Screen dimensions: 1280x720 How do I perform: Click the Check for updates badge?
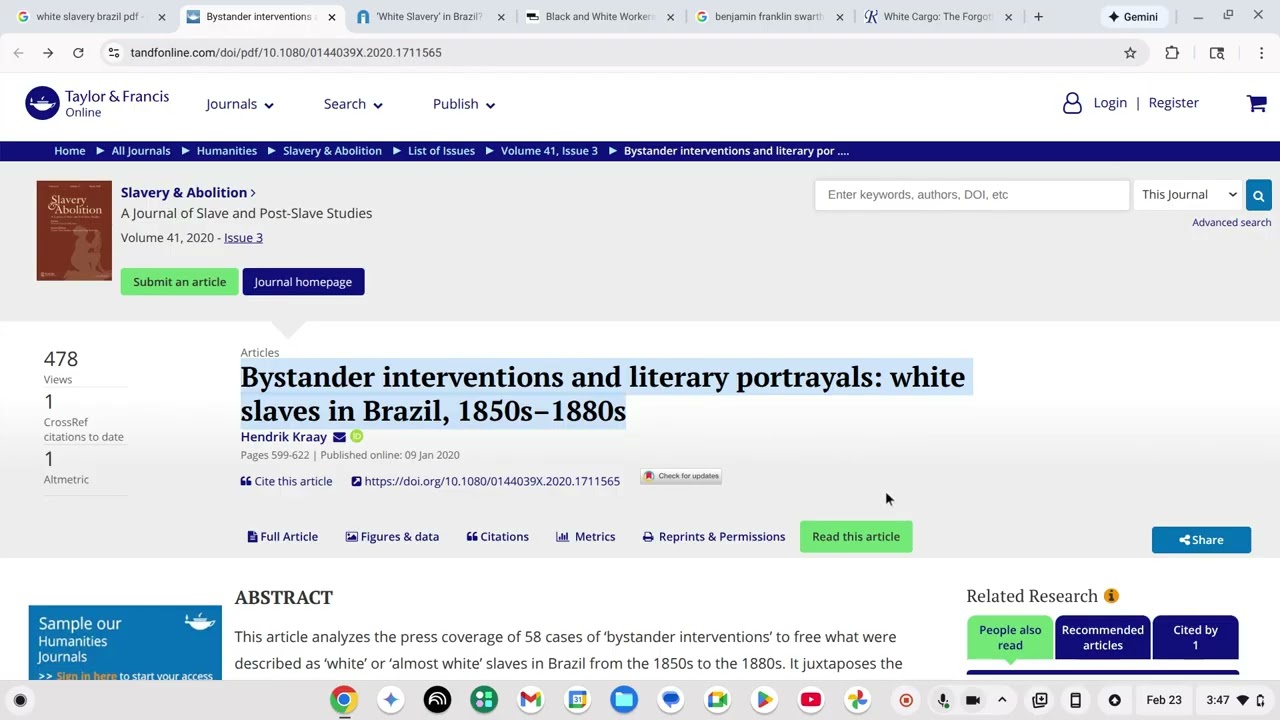[681, 476]
